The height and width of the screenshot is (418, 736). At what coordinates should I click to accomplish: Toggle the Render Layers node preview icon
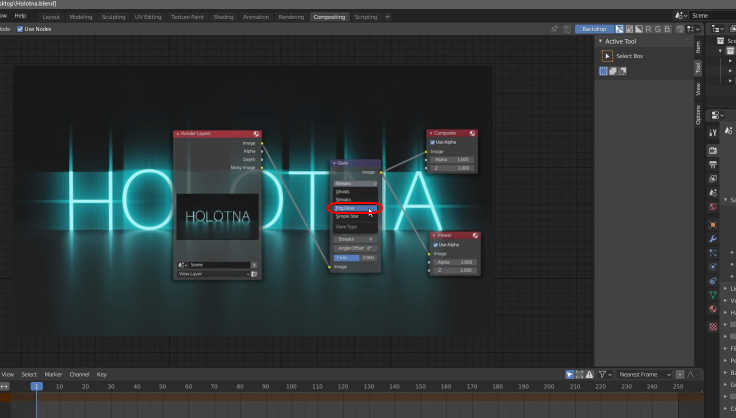click(x=256, y=134)
